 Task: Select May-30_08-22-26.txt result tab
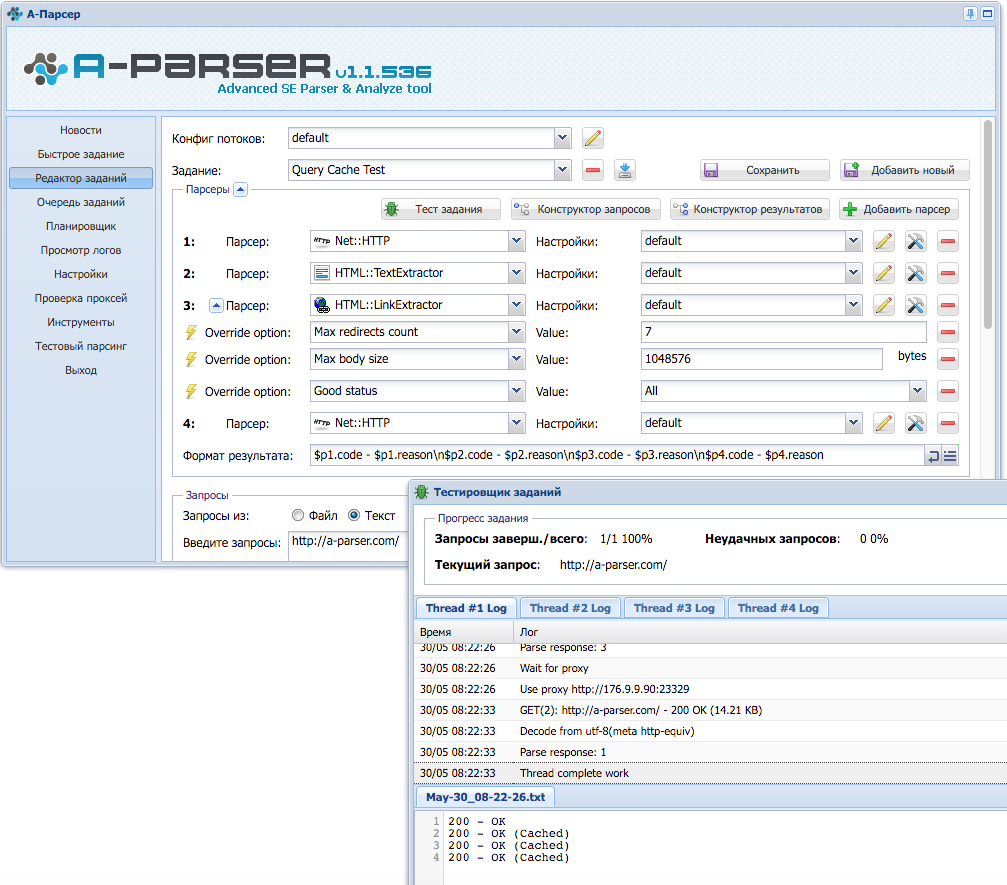click(486, 797)
